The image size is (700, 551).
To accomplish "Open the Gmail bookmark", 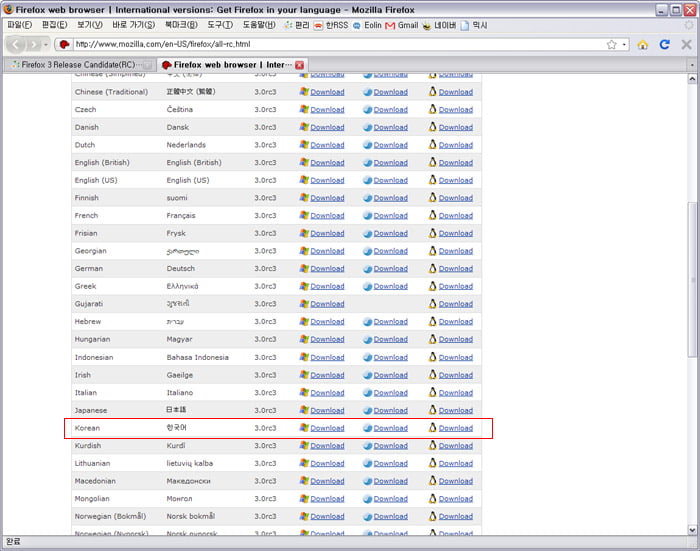I will point(401,25).
